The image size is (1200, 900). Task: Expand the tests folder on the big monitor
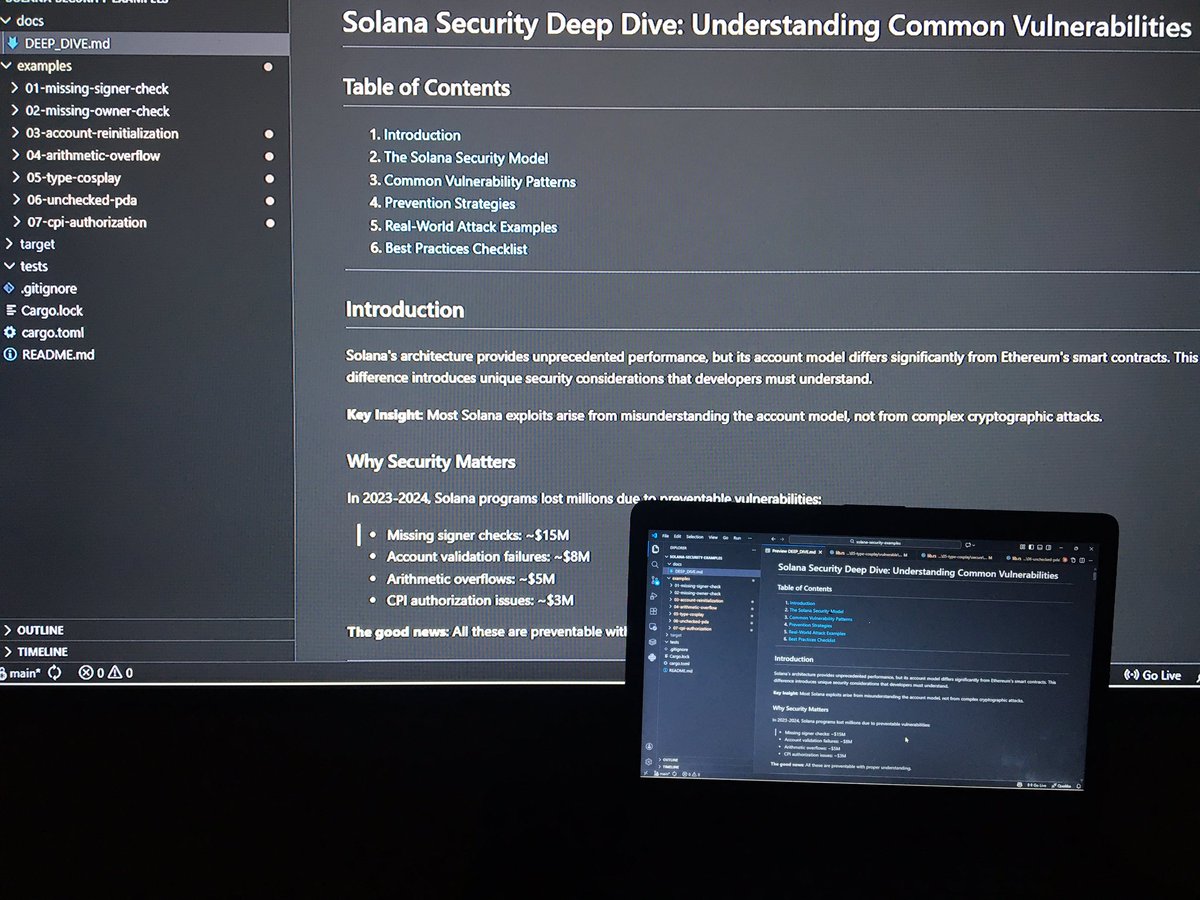10,266
